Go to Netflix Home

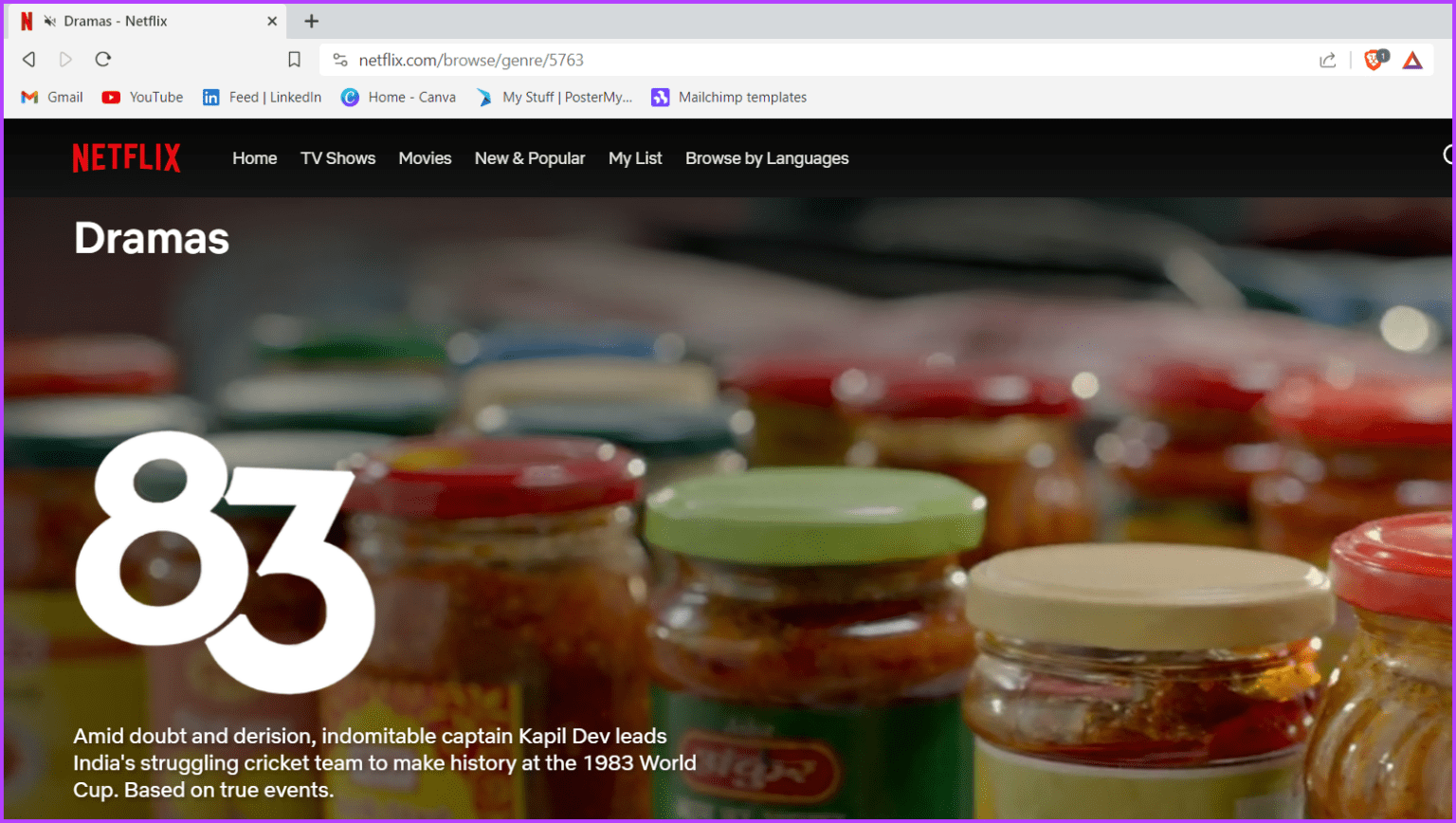click(x=255, y=158)
